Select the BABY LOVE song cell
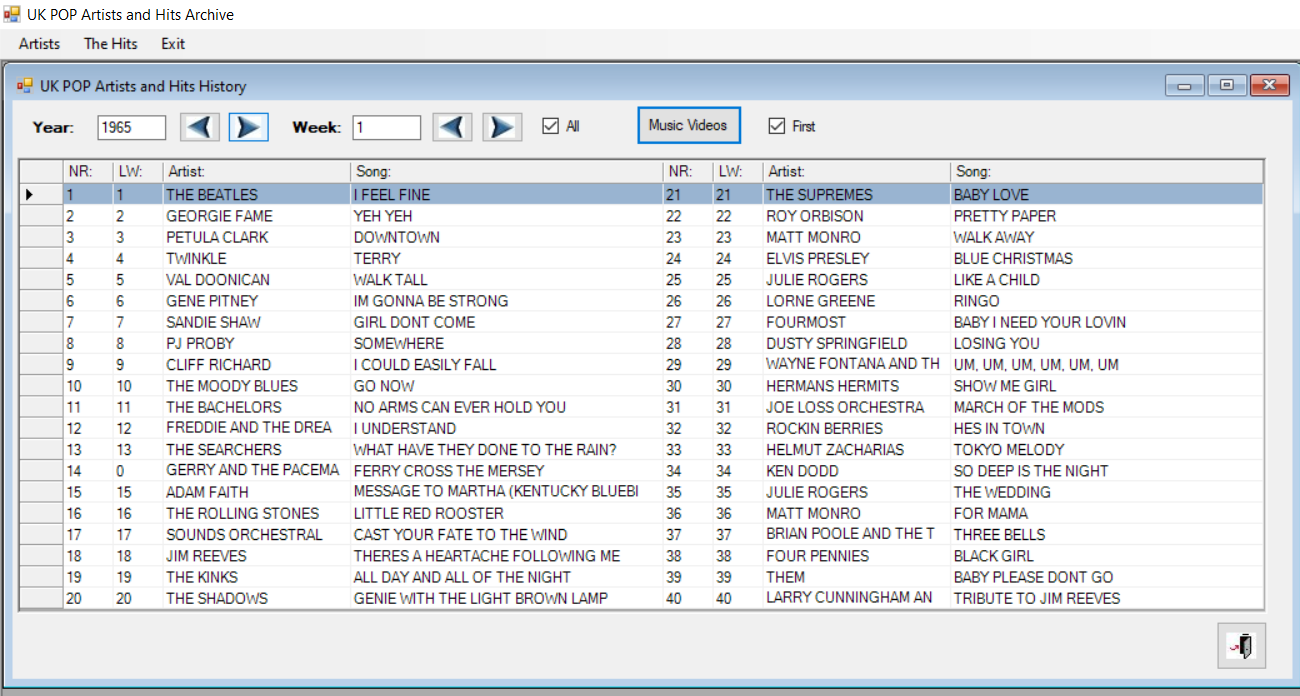Viewport: 1300px width, 696px height. point(1107,195)
